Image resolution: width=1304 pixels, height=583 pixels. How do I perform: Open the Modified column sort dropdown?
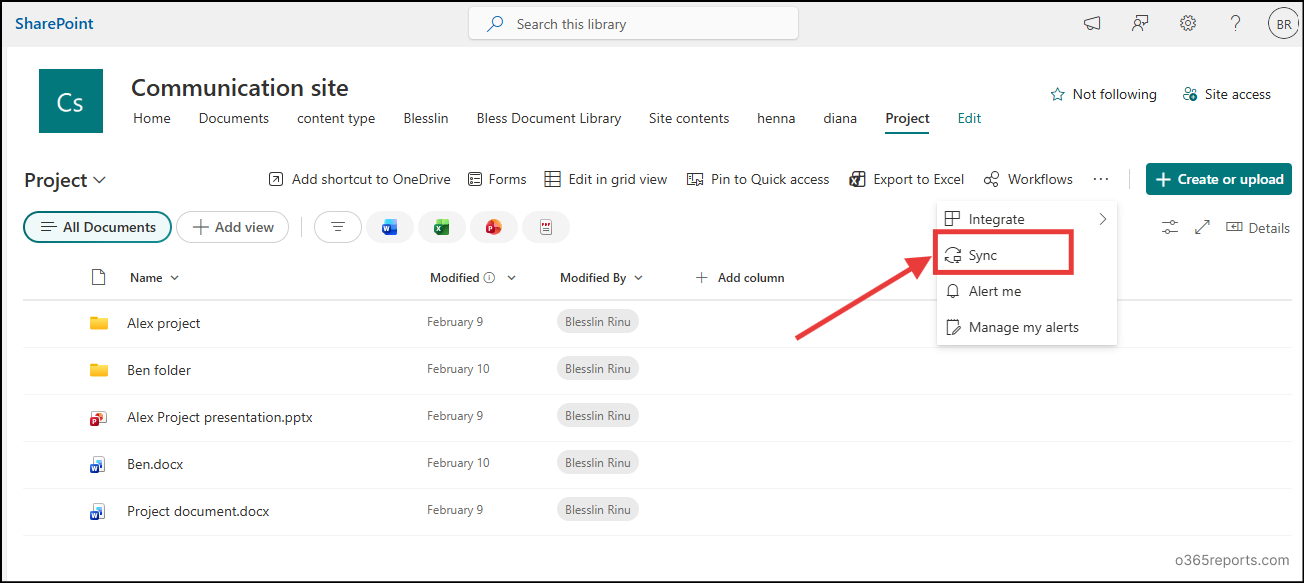tap(511, 277)
